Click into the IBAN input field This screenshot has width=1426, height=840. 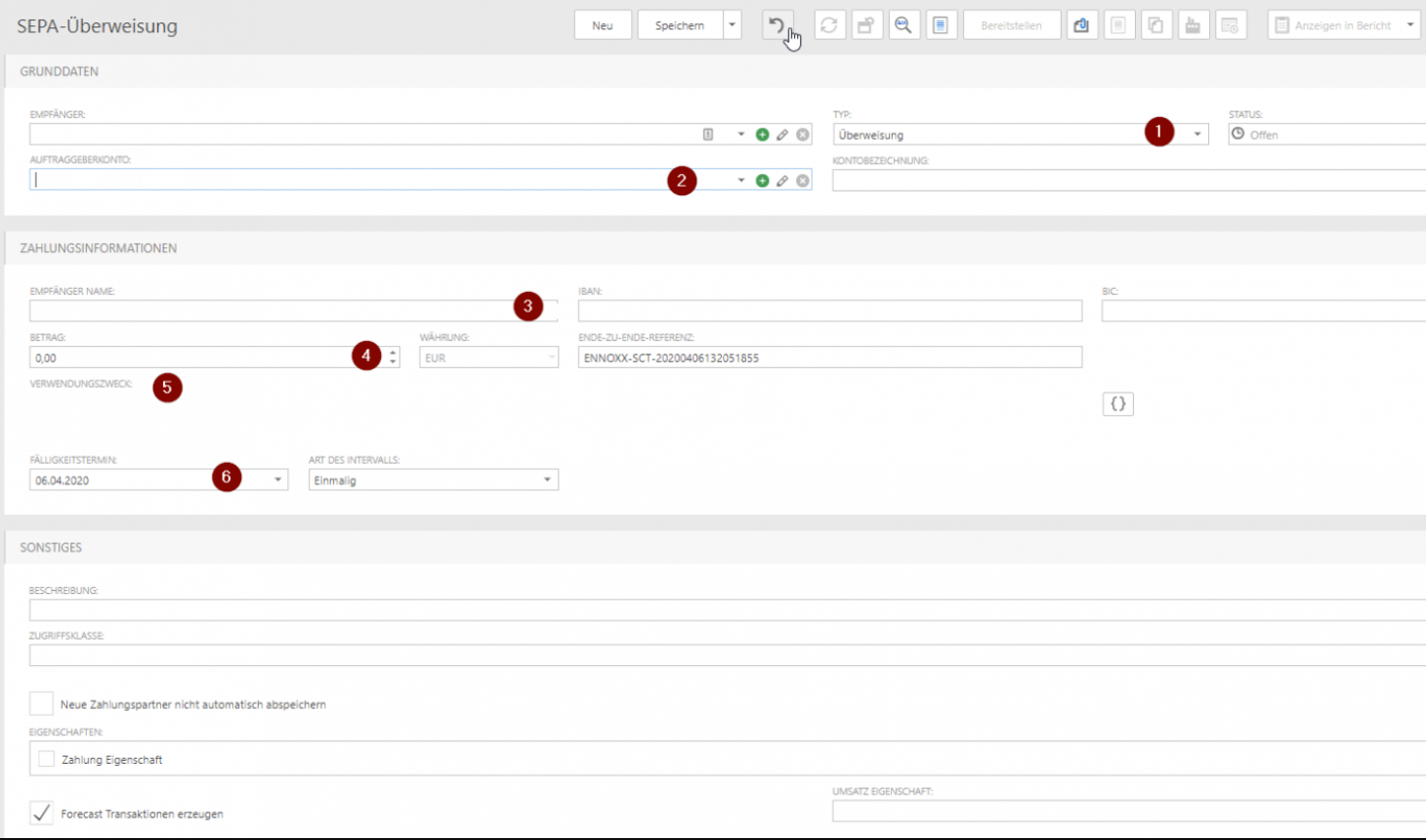829,312
